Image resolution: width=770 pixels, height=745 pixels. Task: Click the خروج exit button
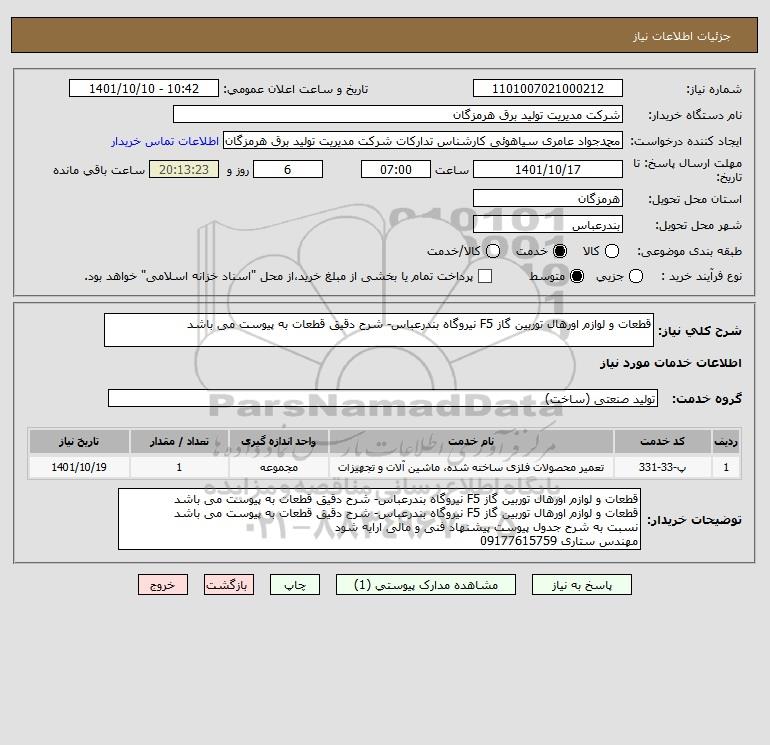[163, 585]
